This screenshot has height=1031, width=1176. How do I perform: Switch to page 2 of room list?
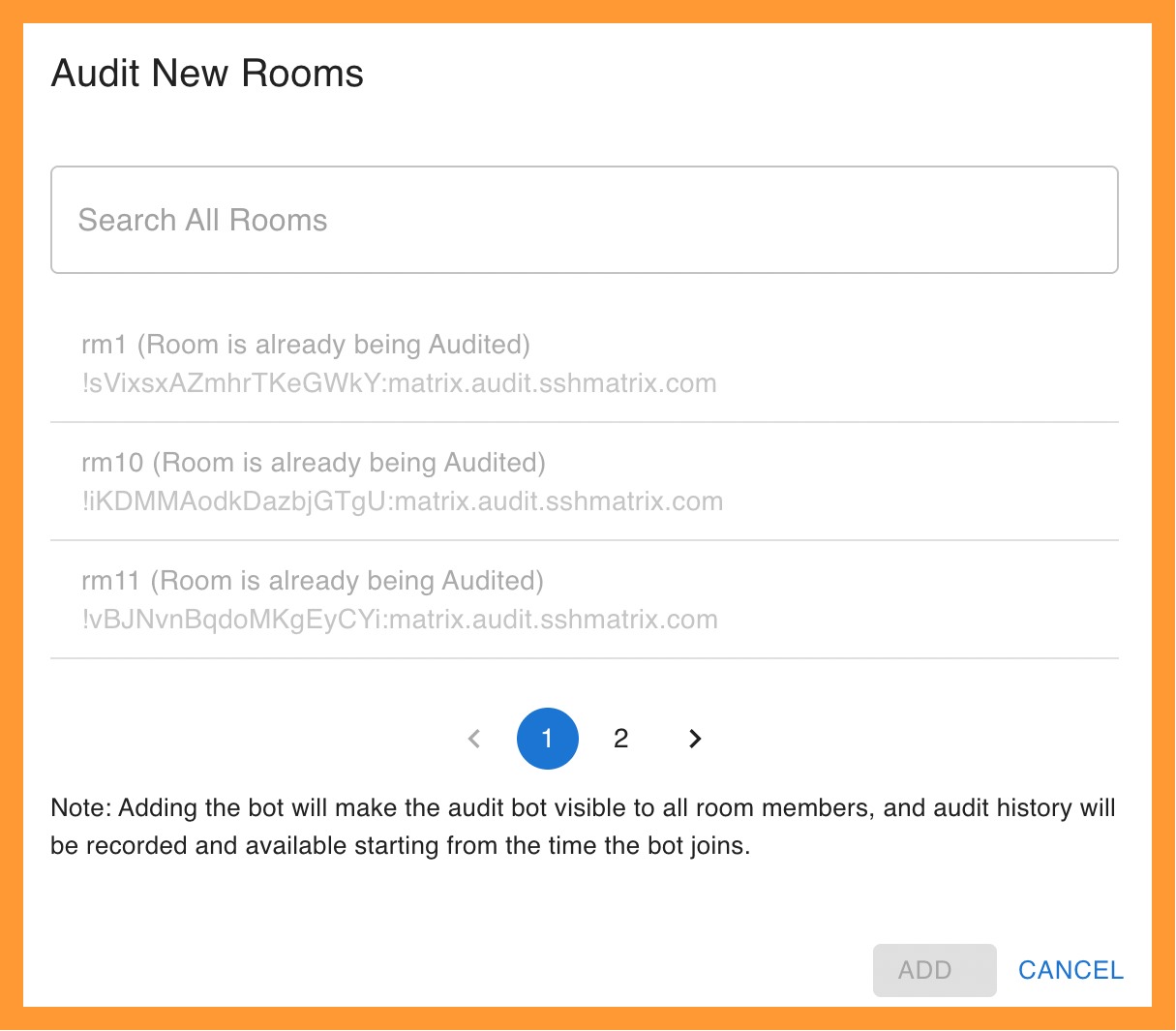point(620,739)
